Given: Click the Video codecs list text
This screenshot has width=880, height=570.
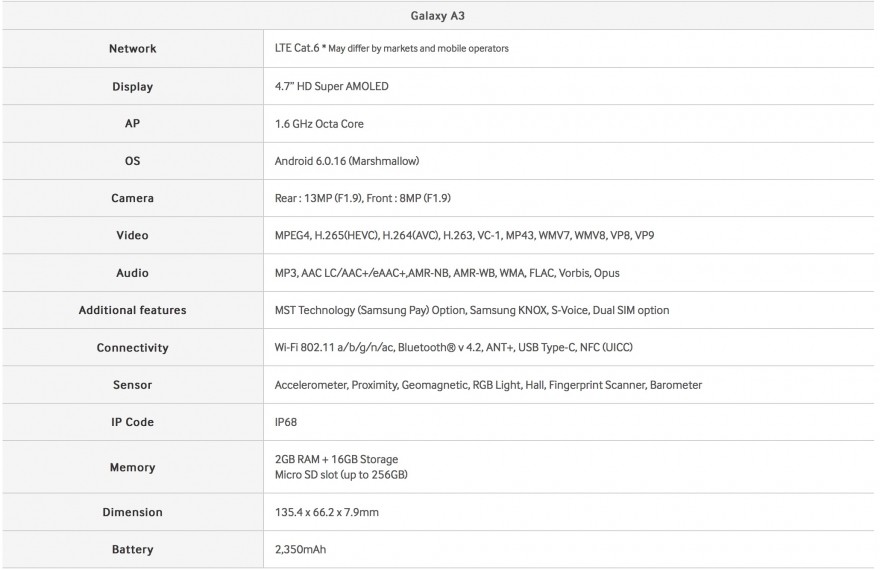Looking at the screenshot, I should tap(464, 236).
